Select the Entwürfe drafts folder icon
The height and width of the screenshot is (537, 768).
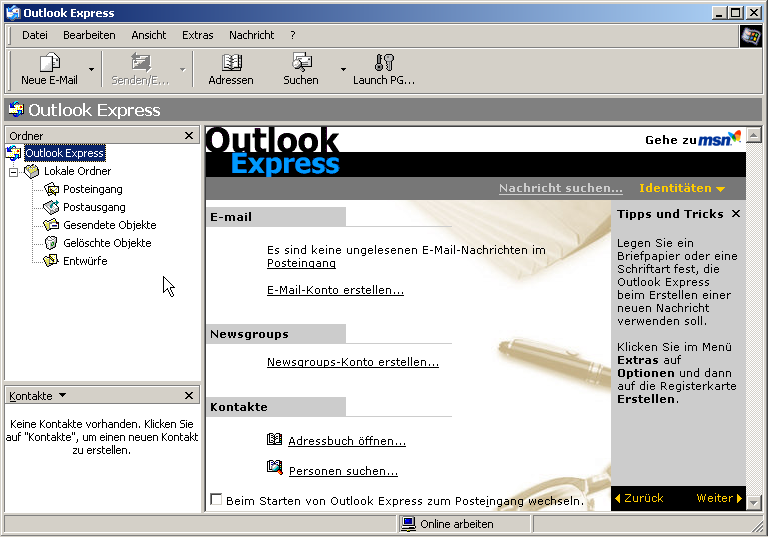click(51, 261)
